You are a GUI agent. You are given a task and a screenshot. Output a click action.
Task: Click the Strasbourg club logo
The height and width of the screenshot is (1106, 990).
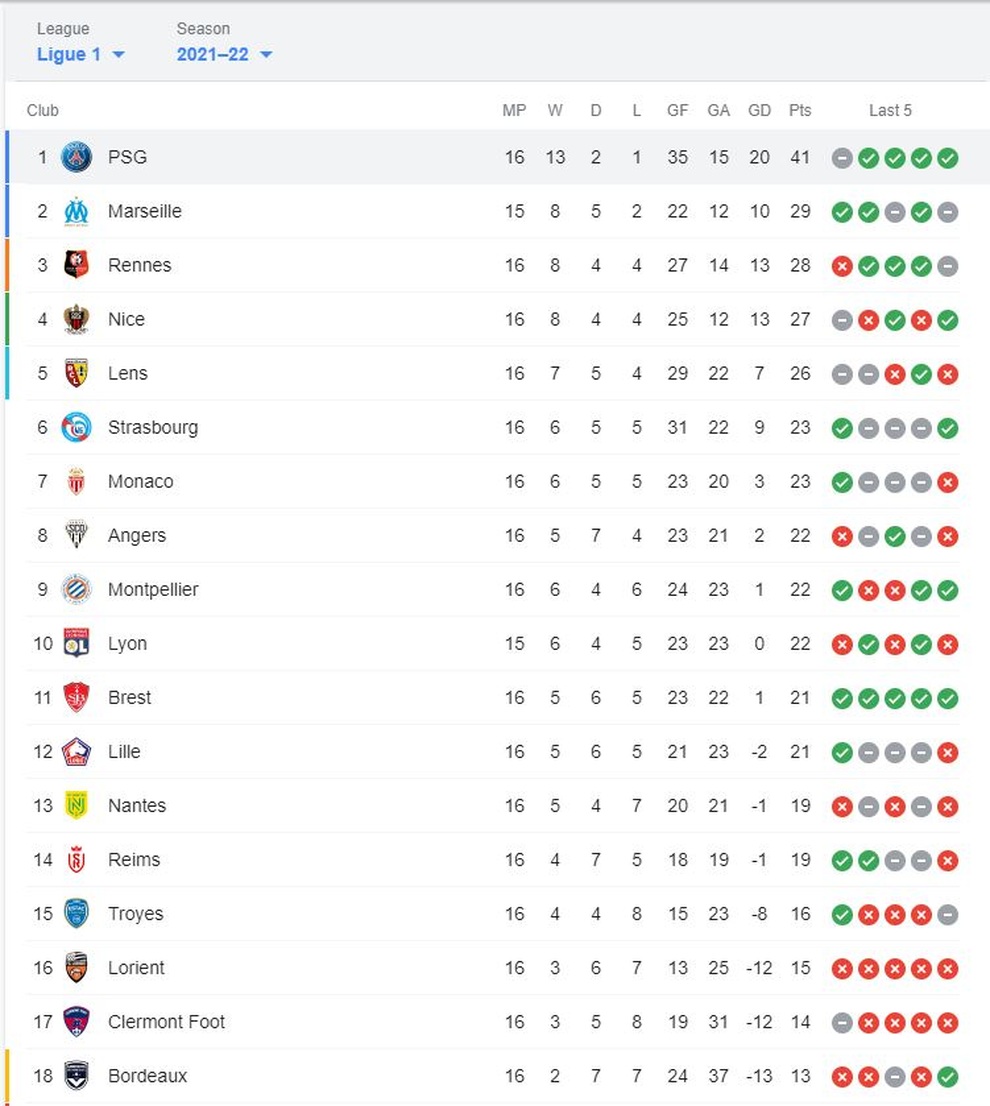pos(76,427)
